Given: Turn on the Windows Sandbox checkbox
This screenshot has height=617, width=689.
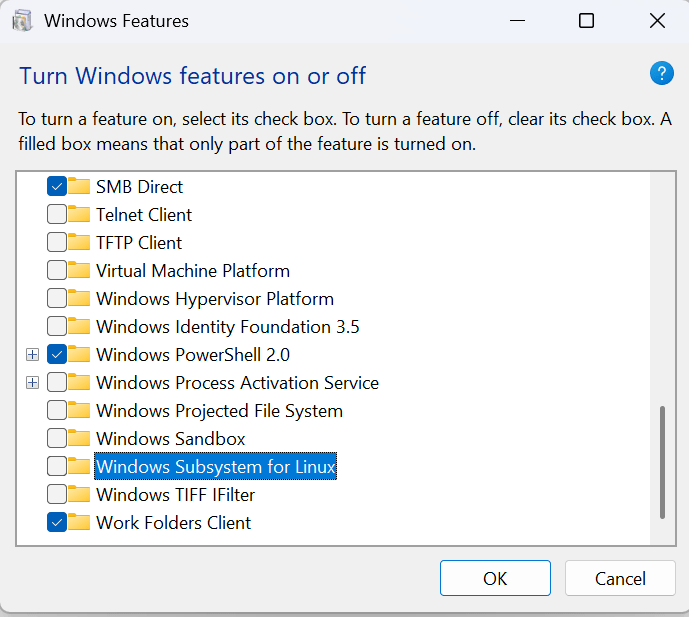Looking at the screenshot, I should click(57, 439).
